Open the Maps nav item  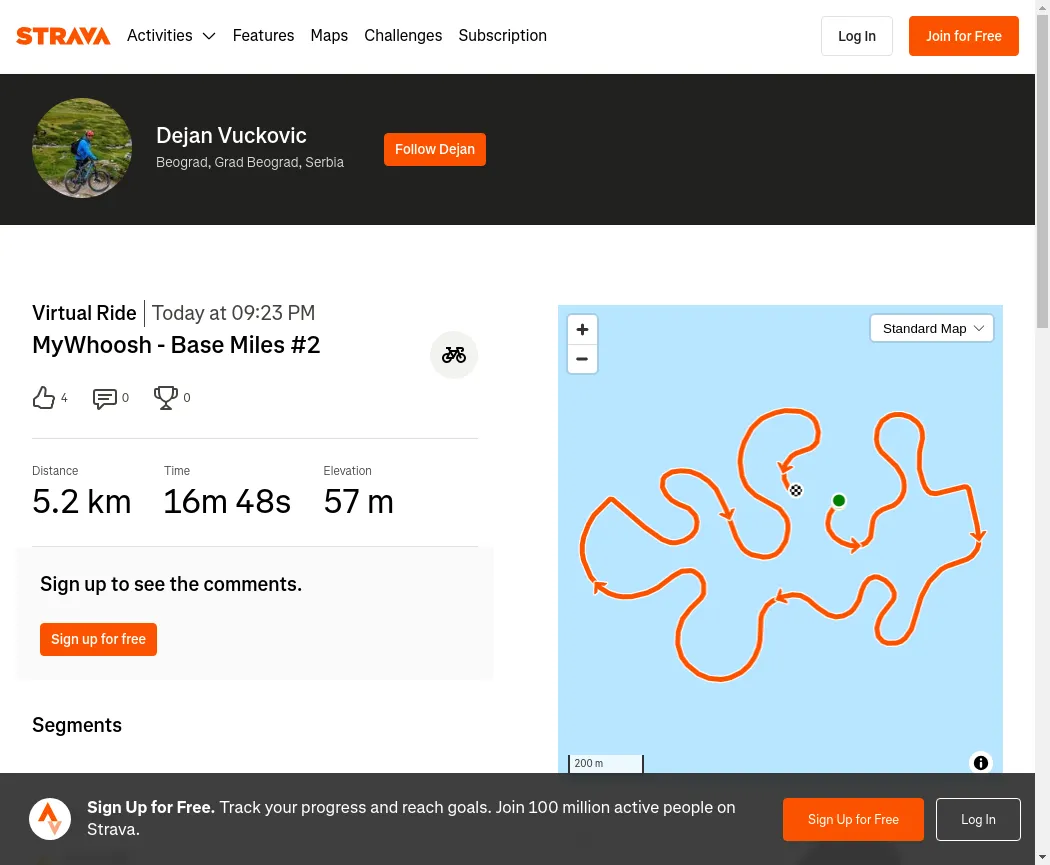click(329, 35)
